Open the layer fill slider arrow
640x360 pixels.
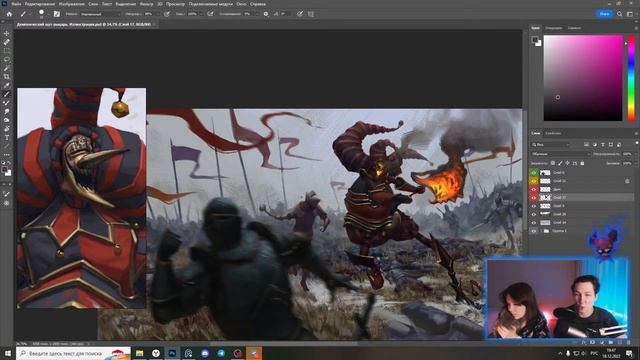coord(635,163)
